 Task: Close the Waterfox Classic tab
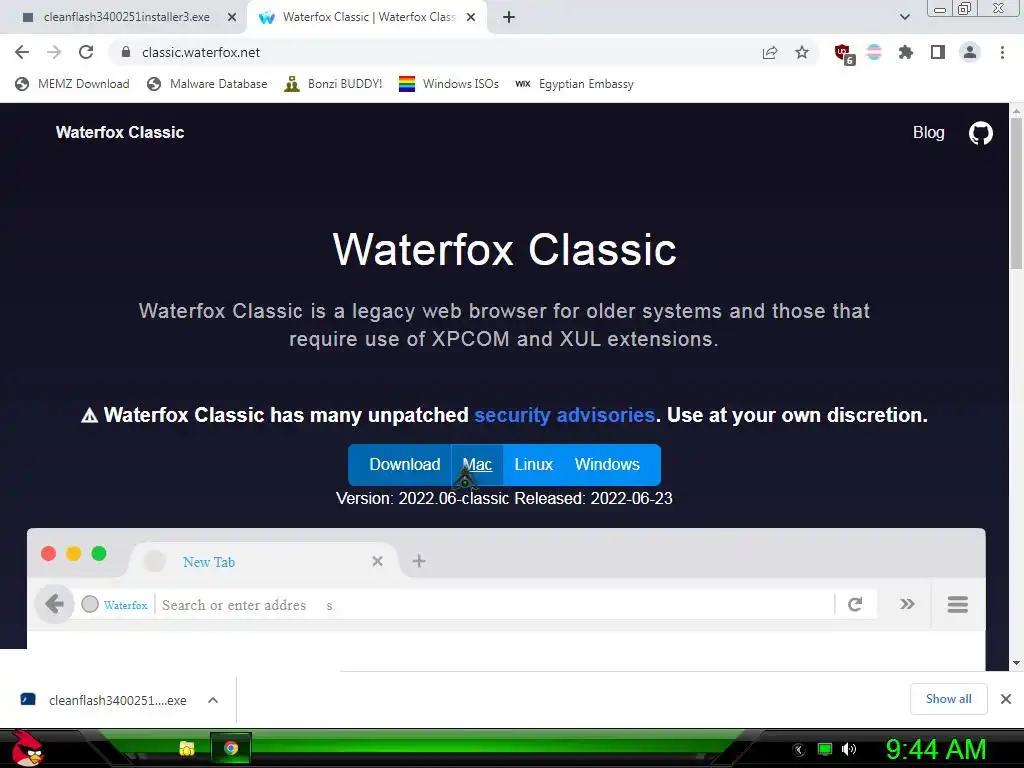pyautogui.click(x=471, y=18)
